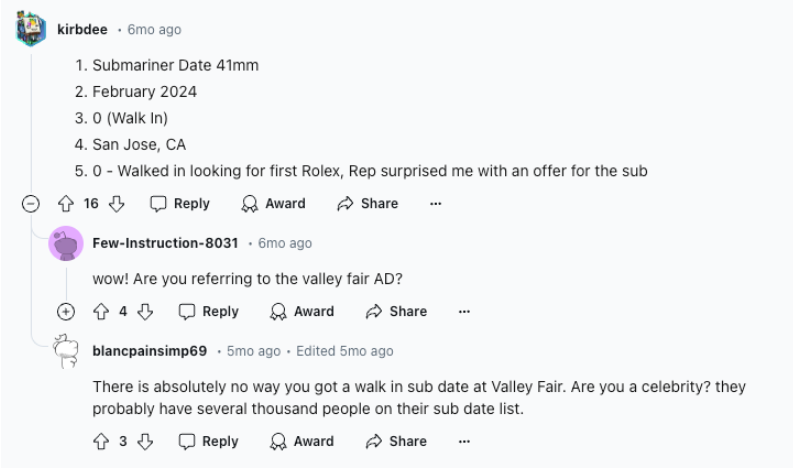Share Few-Instruction-8031's comment
The width and height of the screenshot is (793, 468).
pyautogui.click(x=397, y=312)
